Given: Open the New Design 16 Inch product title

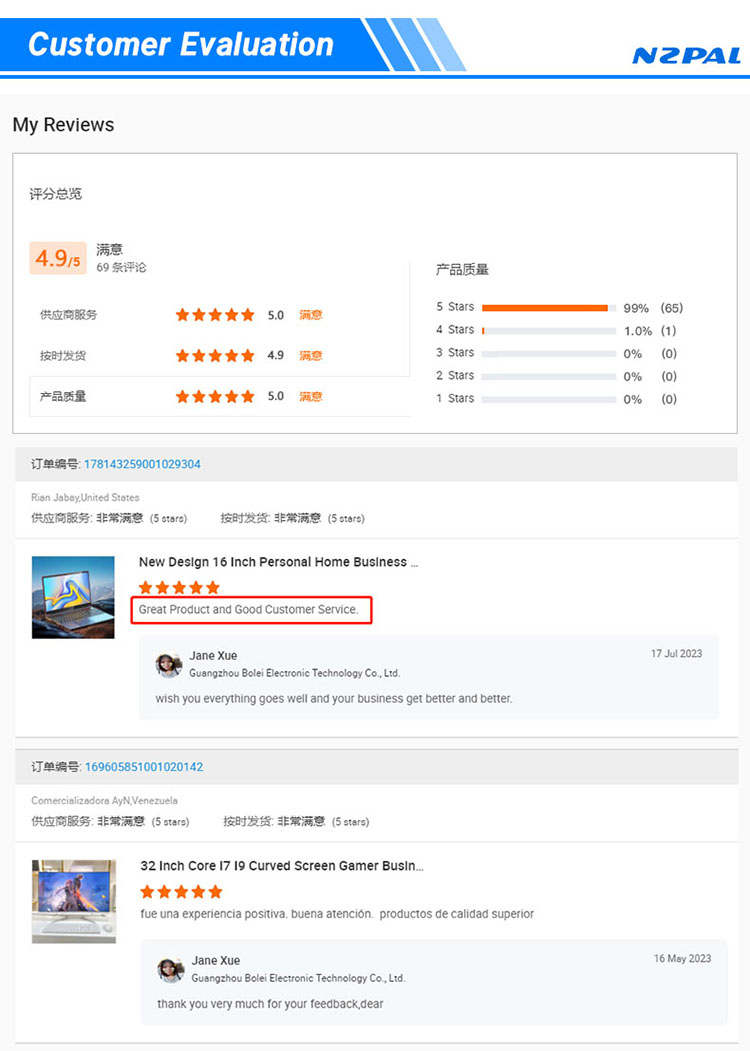Looking at the screenshot, I should (x=278, y=562).
